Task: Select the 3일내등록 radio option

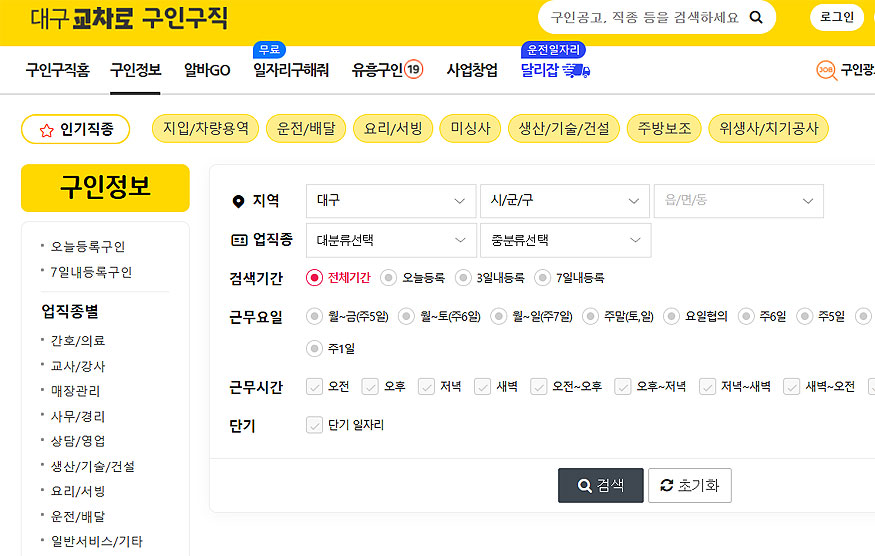Action: click(463, 277)
